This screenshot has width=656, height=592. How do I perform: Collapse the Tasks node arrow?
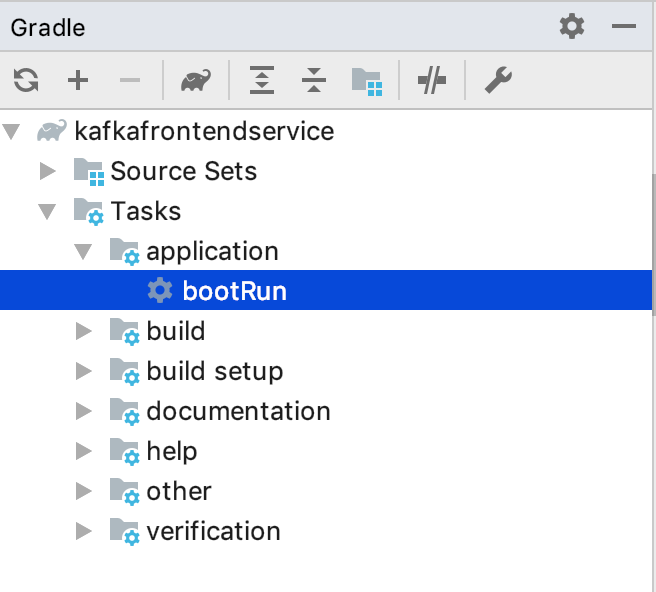pyautogui.click(x=47, y=211)
